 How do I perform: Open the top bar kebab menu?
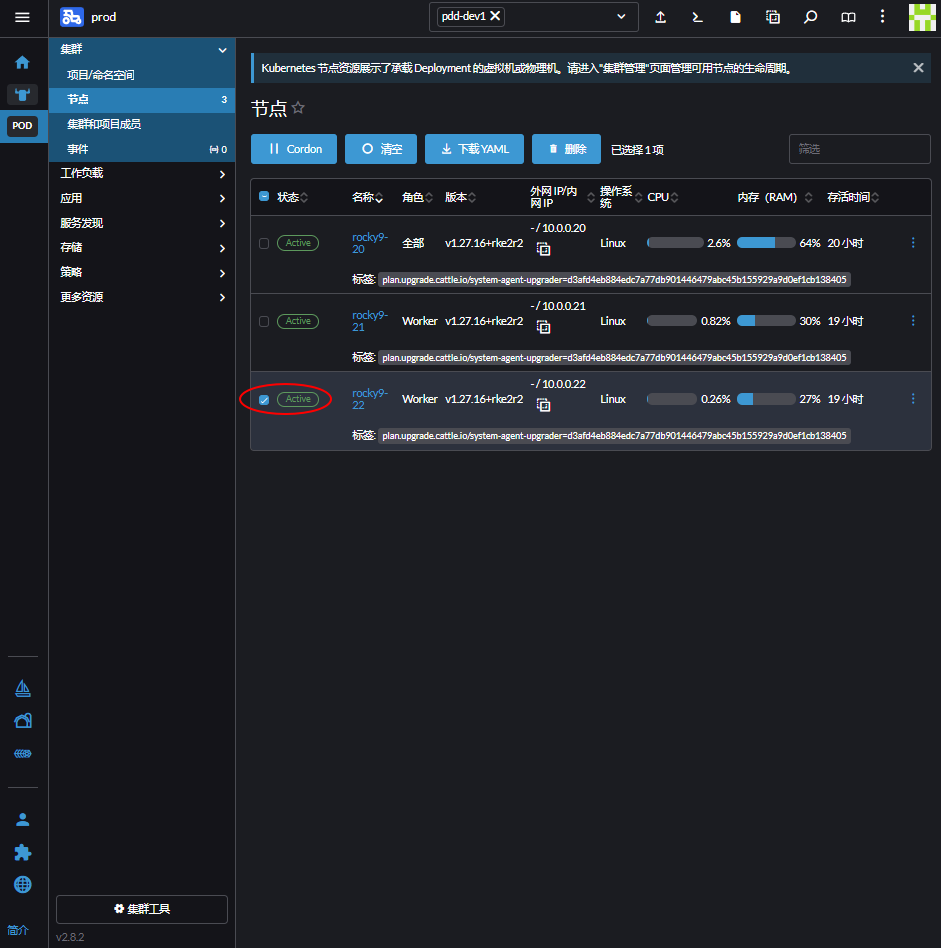point(882,17)
